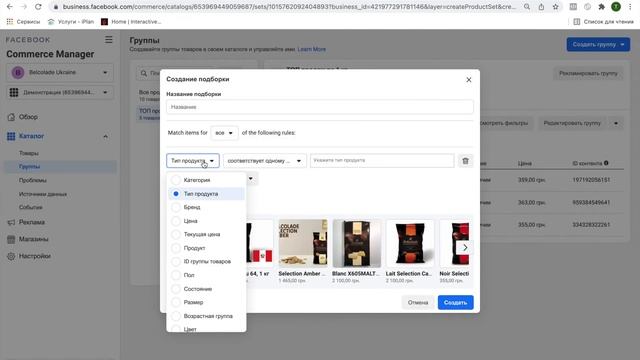Viewport: 640px width, 360px height.
Task: Click the browser forward arrow
Action: tap(24, 7)
